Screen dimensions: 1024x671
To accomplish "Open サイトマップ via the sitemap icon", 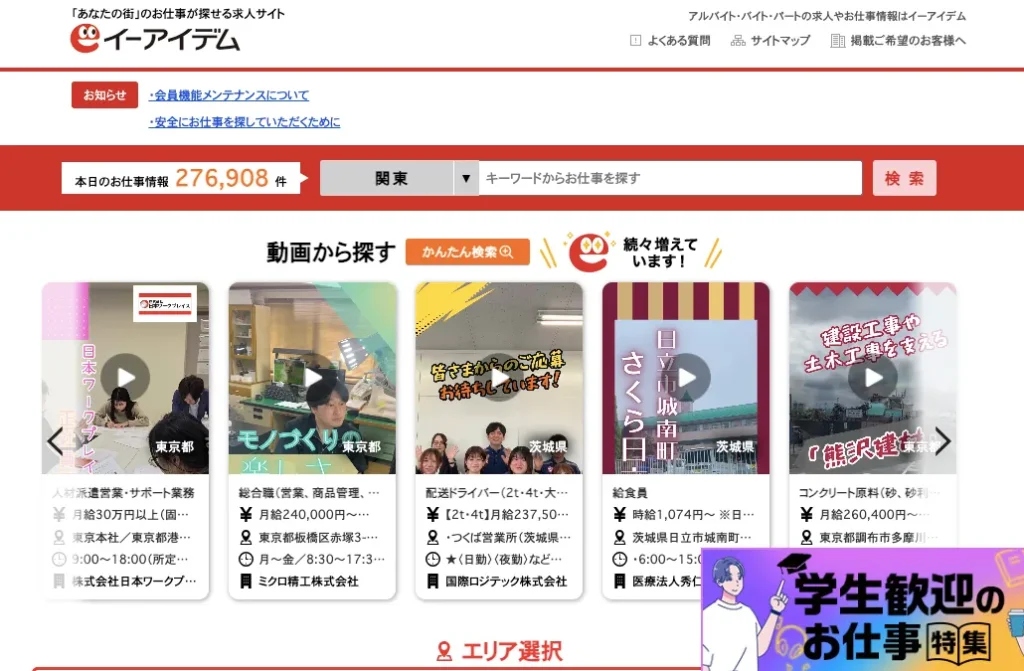I will click(x=736, y=41).
